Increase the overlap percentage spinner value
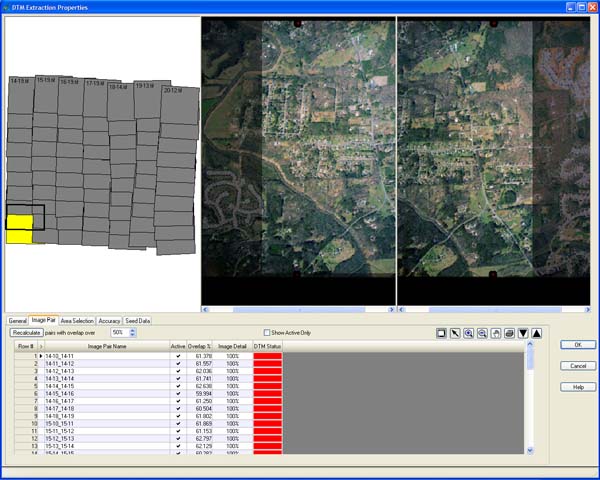This screenshot has width=600, height=480. (132, 329)
